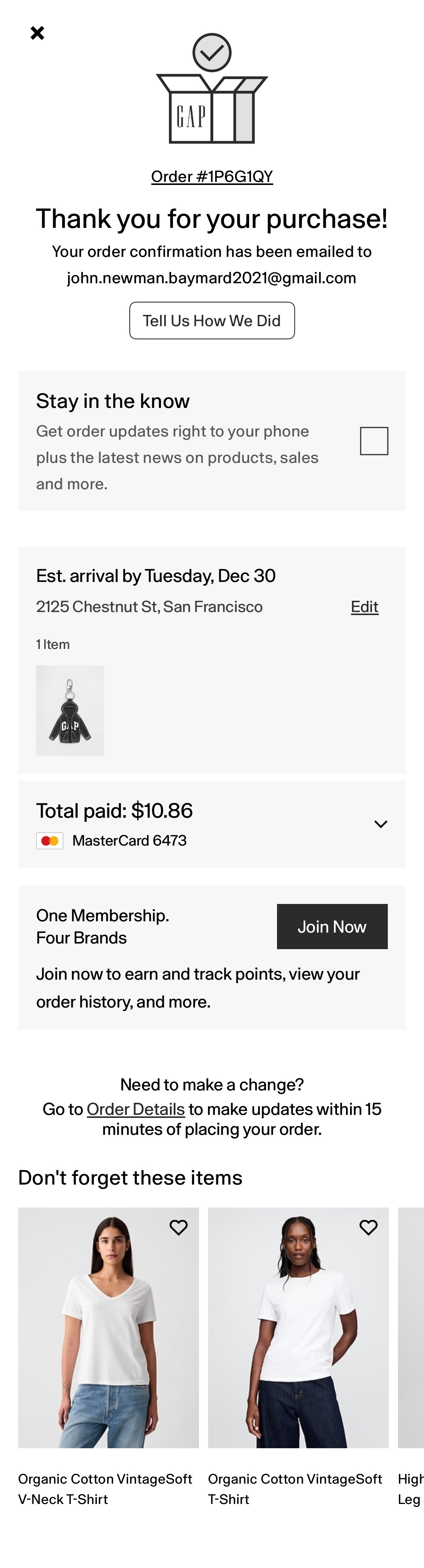
Task: Click the Tell Us How We Did button
Action: [211, 320]
